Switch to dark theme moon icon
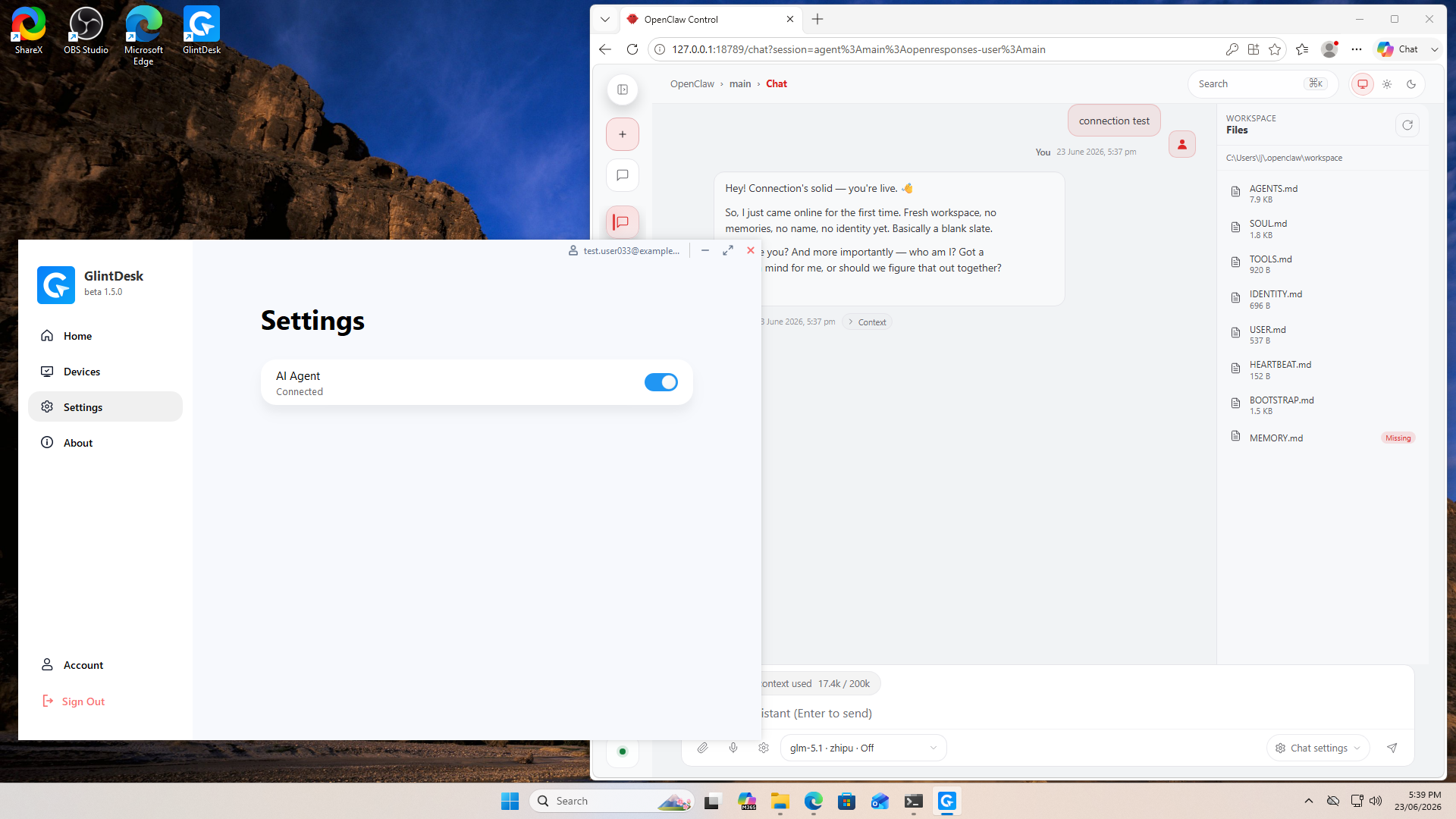 pos(1411,84)
